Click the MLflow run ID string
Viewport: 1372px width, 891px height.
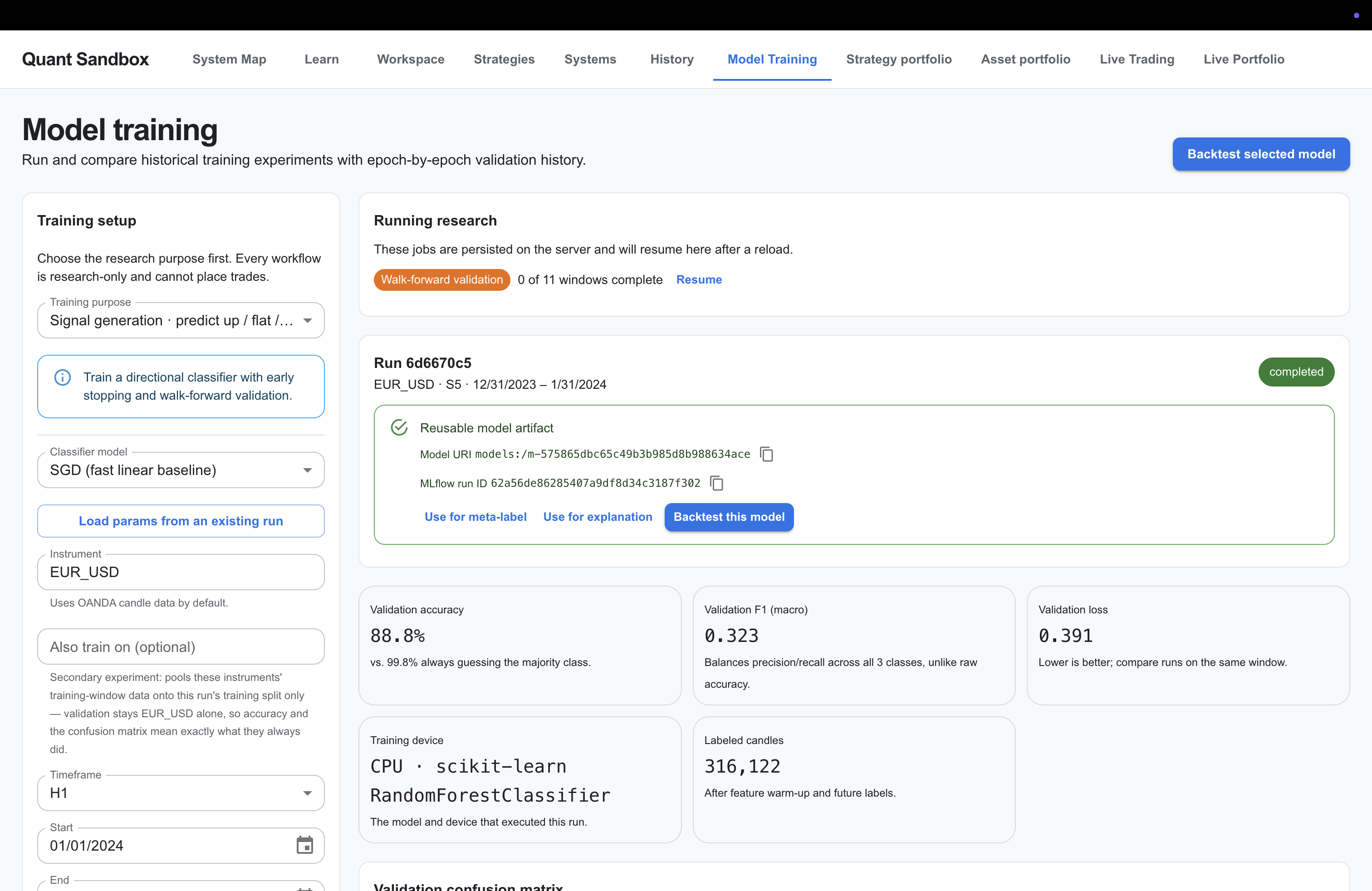[x=595, y=483]
